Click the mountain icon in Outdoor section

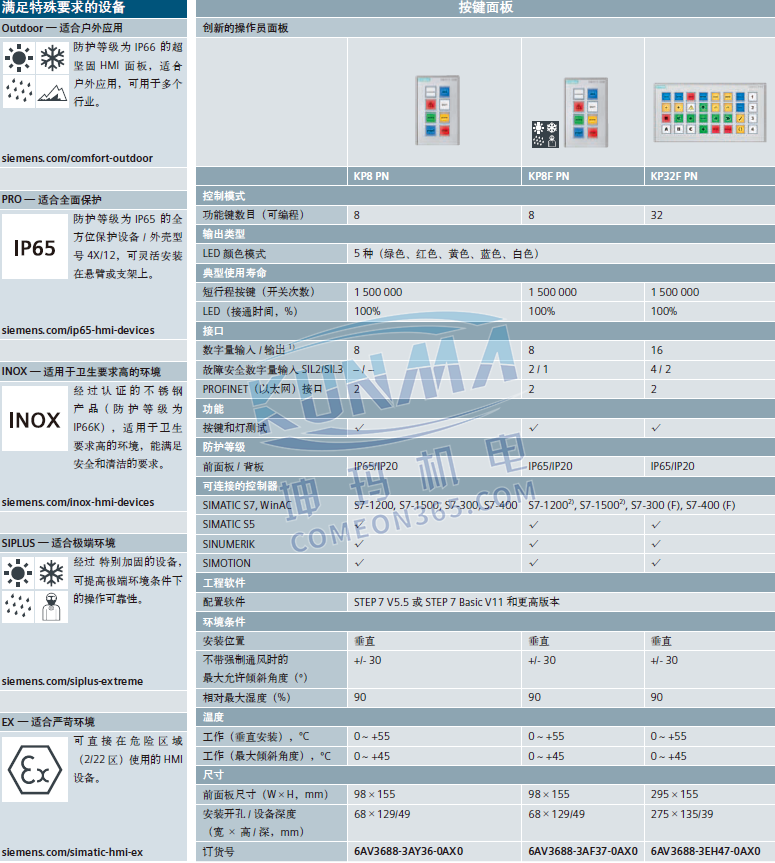[x=52, y=91]
